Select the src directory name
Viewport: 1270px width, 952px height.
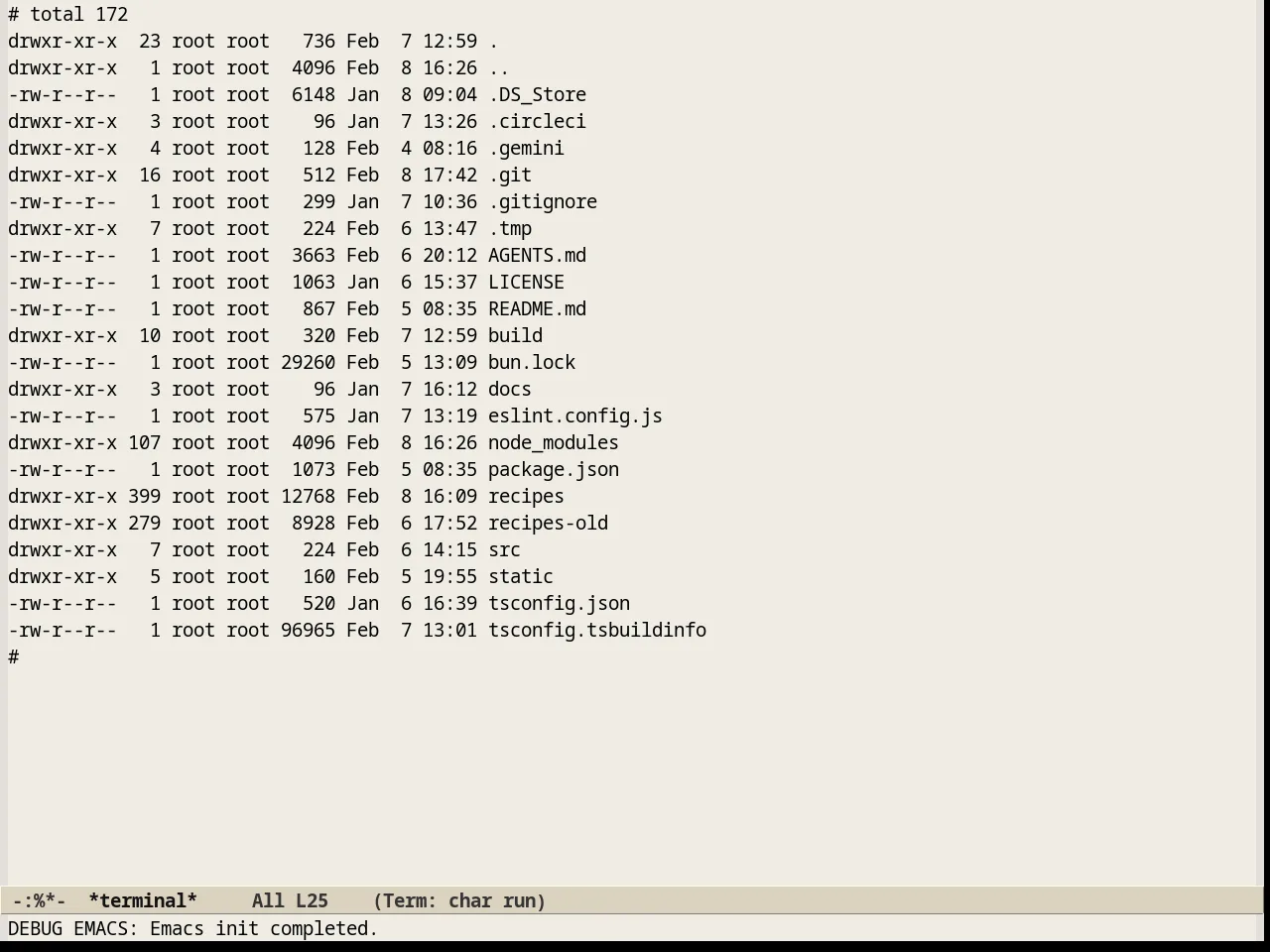point(504,550)
